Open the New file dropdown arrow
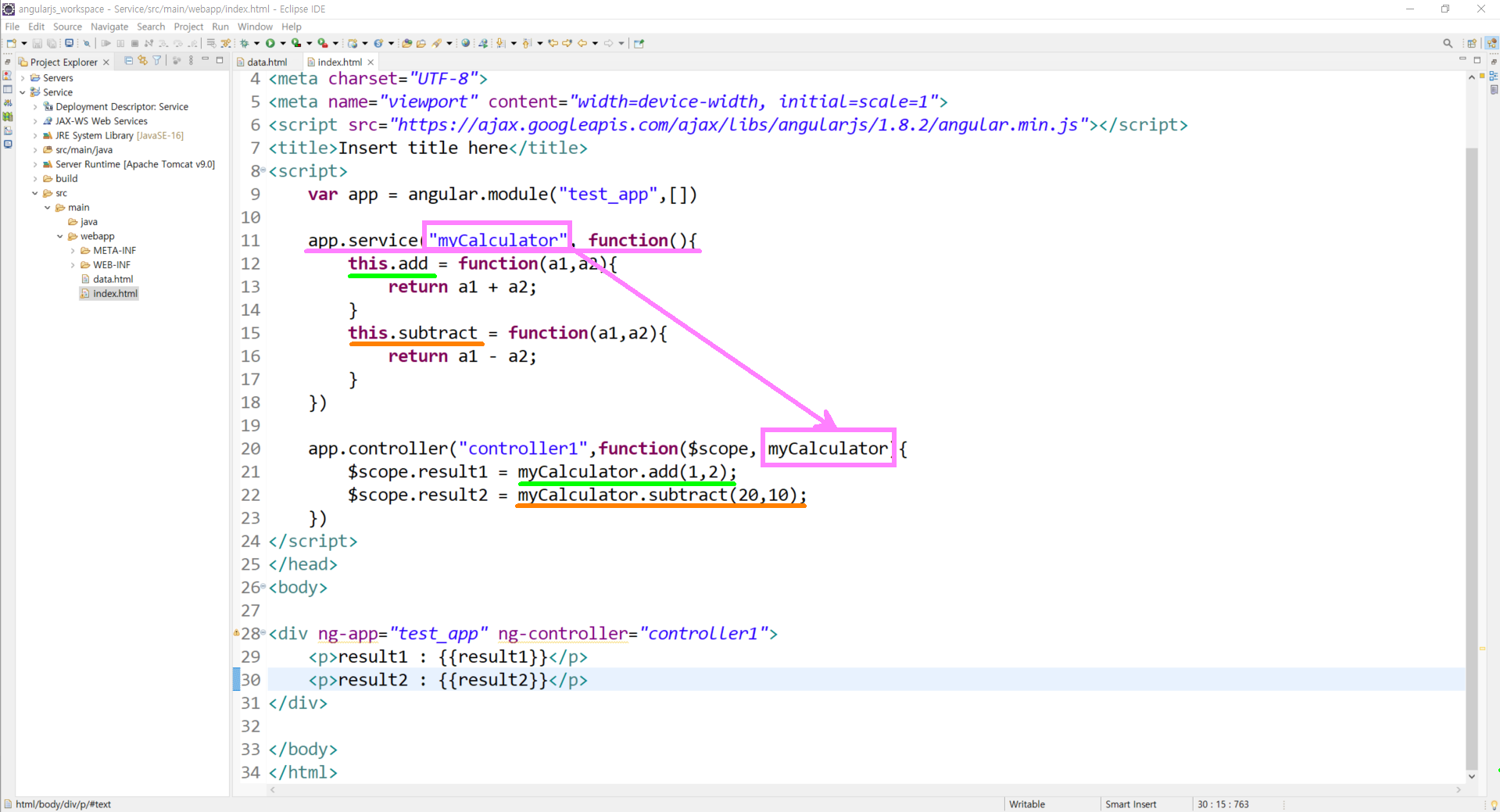The image size is (1500, 812). 24,43
